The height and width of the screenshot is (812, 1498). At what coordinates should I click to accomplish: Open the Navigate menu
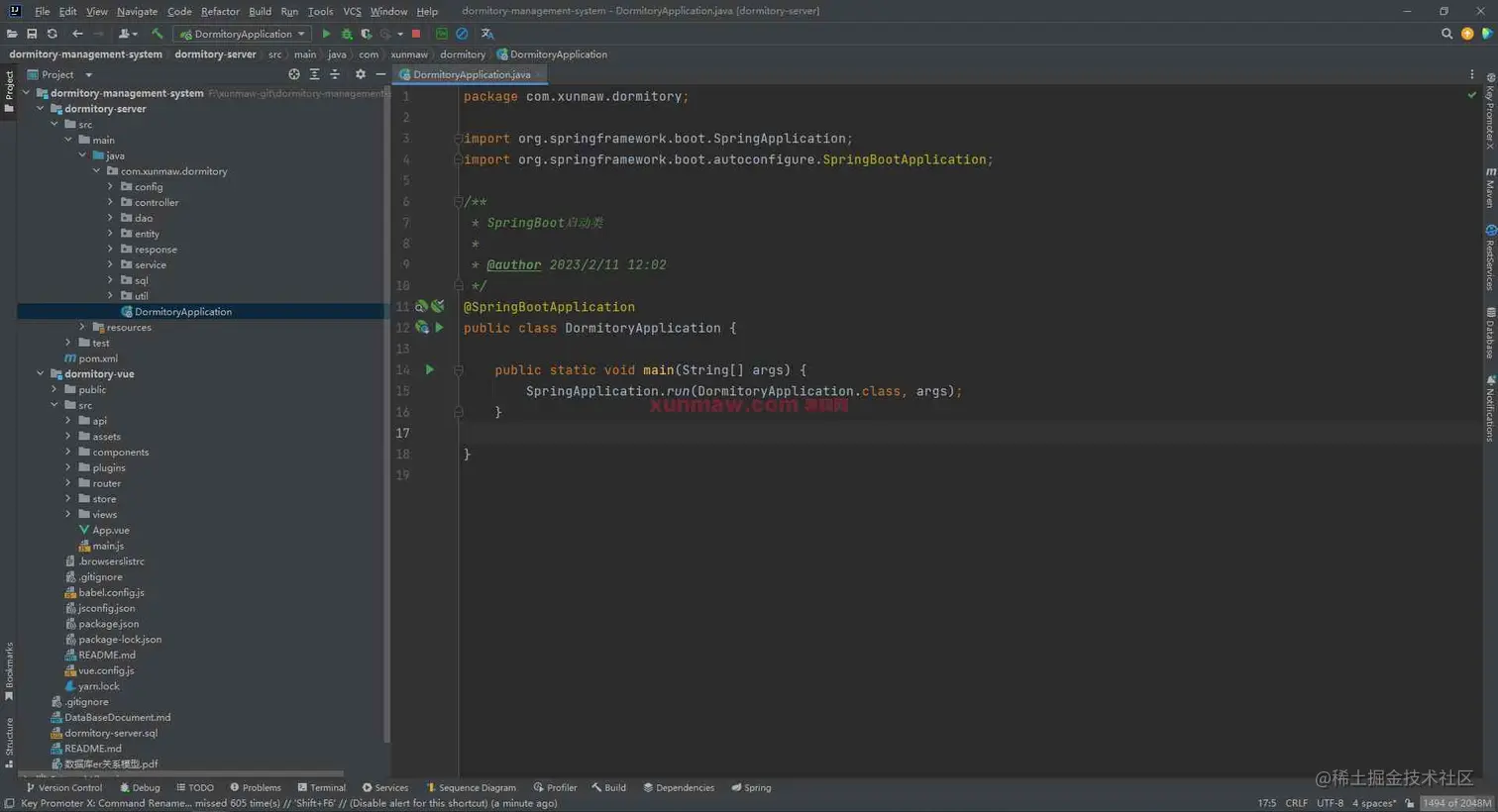(137, 11)
